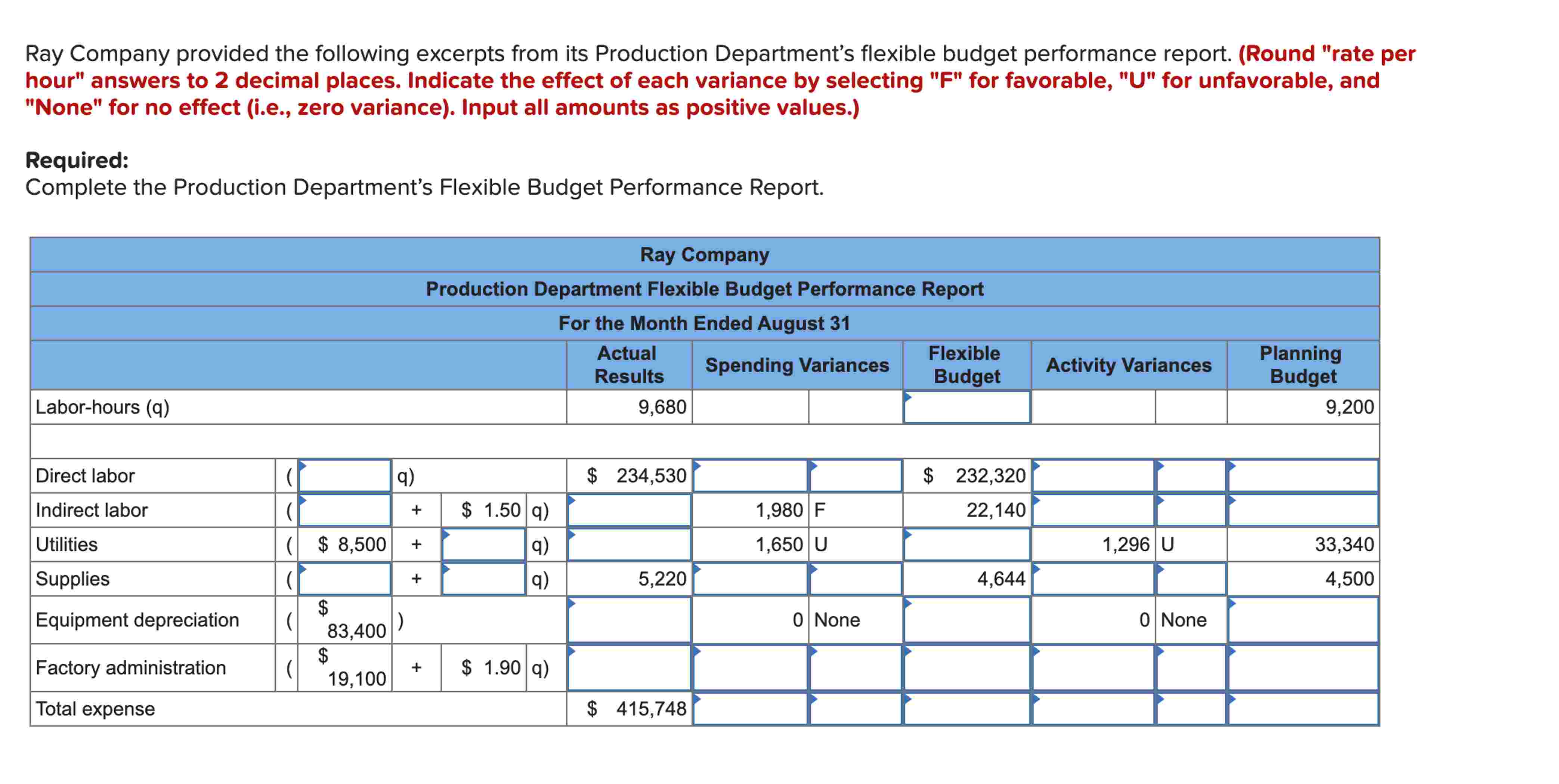Click Direct labor spending variance amount field
This screenshot has width=1559, height=784.
point(751,475)
